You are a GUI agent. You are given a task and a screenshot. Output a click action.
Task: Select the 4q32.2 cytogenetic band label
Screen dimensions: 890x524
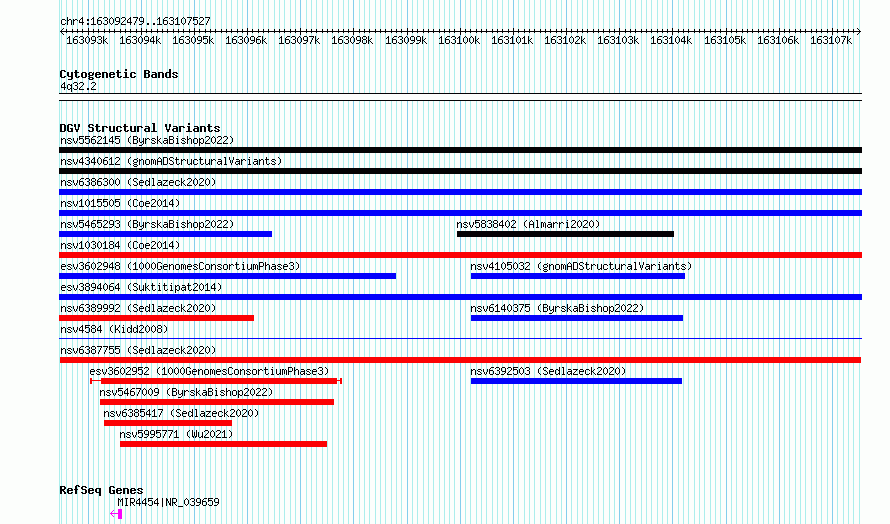(78, 86)
